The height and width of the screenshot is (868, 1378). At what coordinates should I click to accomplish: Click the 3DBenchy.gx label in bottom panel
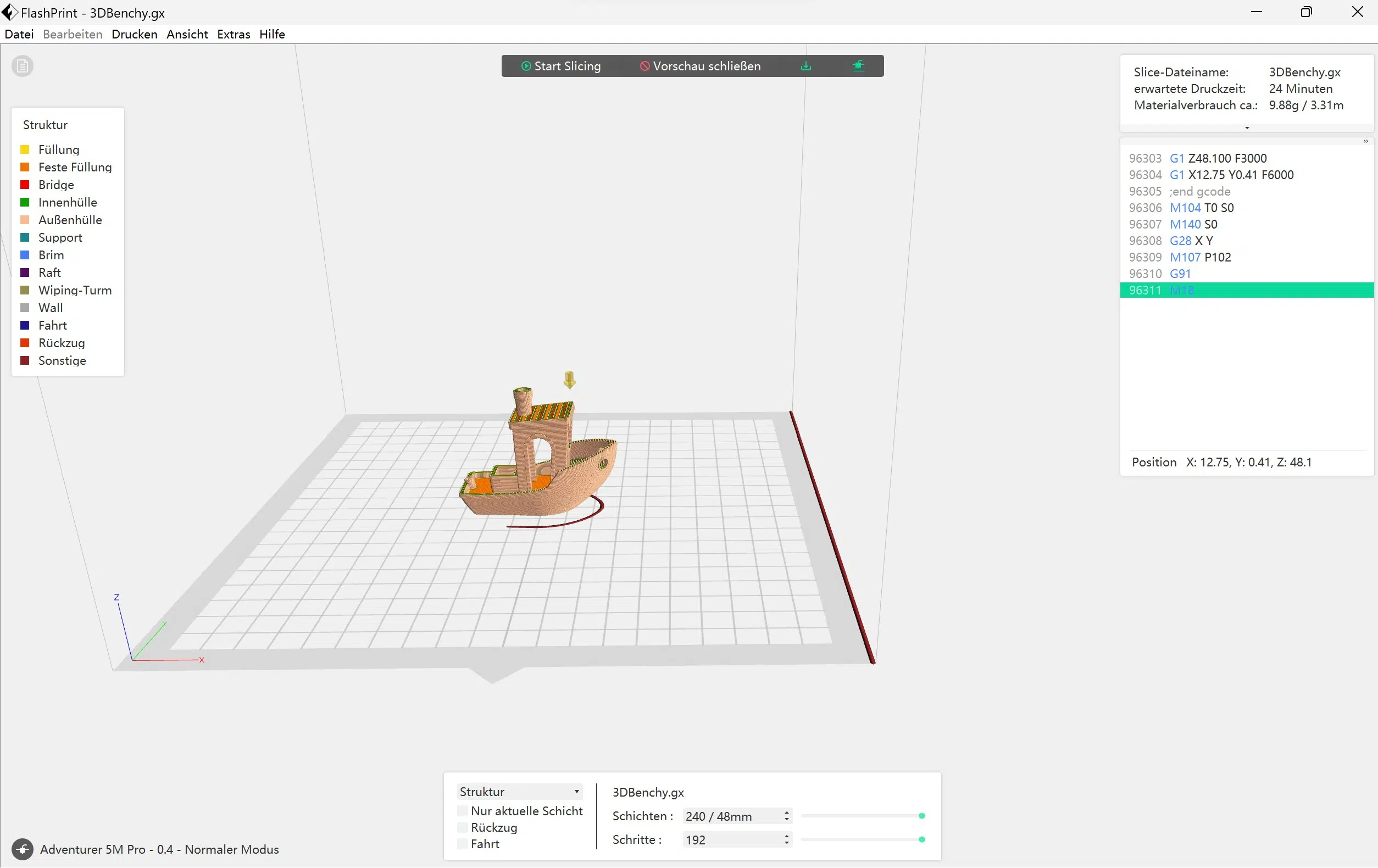(648, 792)
